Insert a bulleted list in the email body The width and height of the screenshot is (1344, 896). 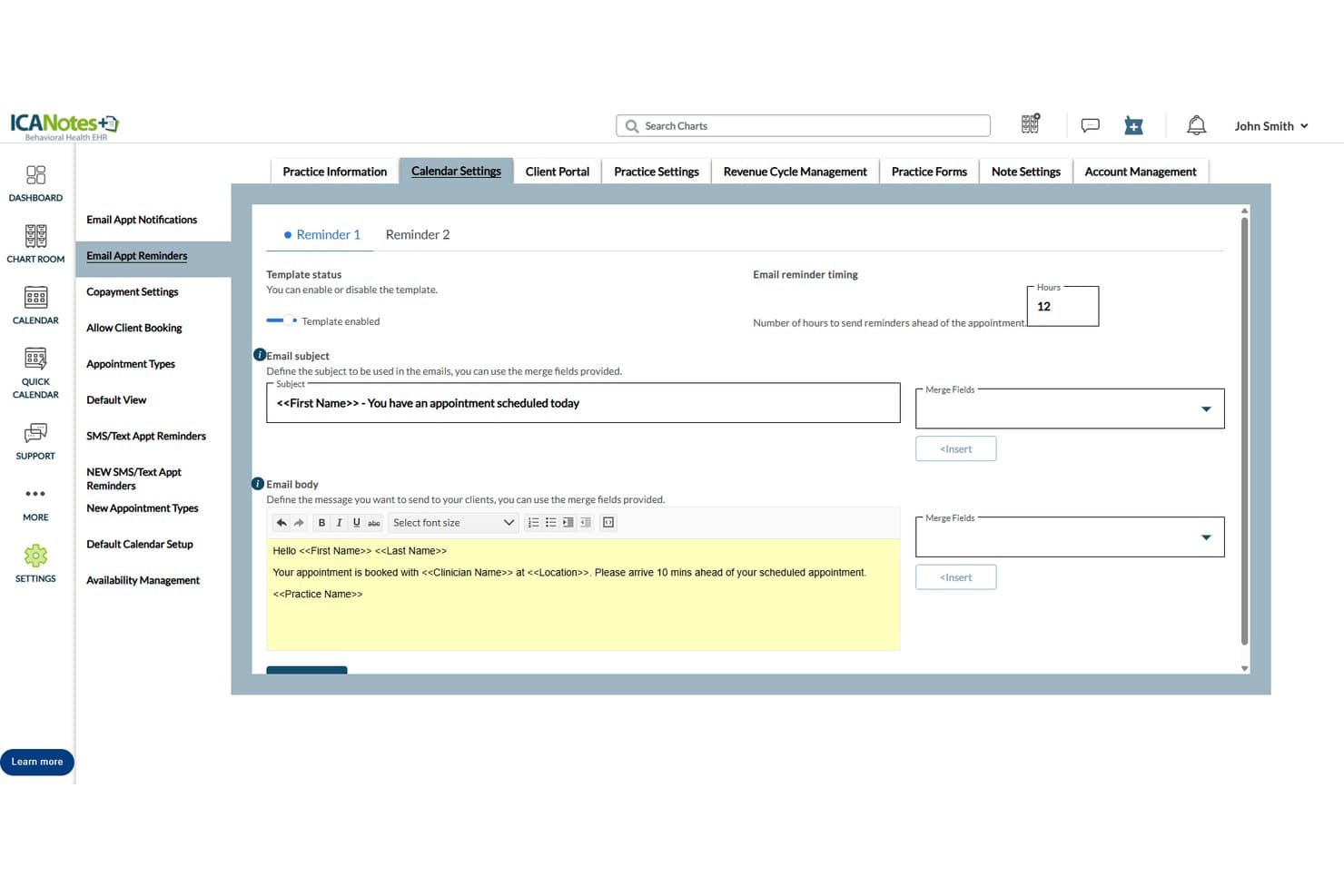pyautogui.click(x=550, y=523)
